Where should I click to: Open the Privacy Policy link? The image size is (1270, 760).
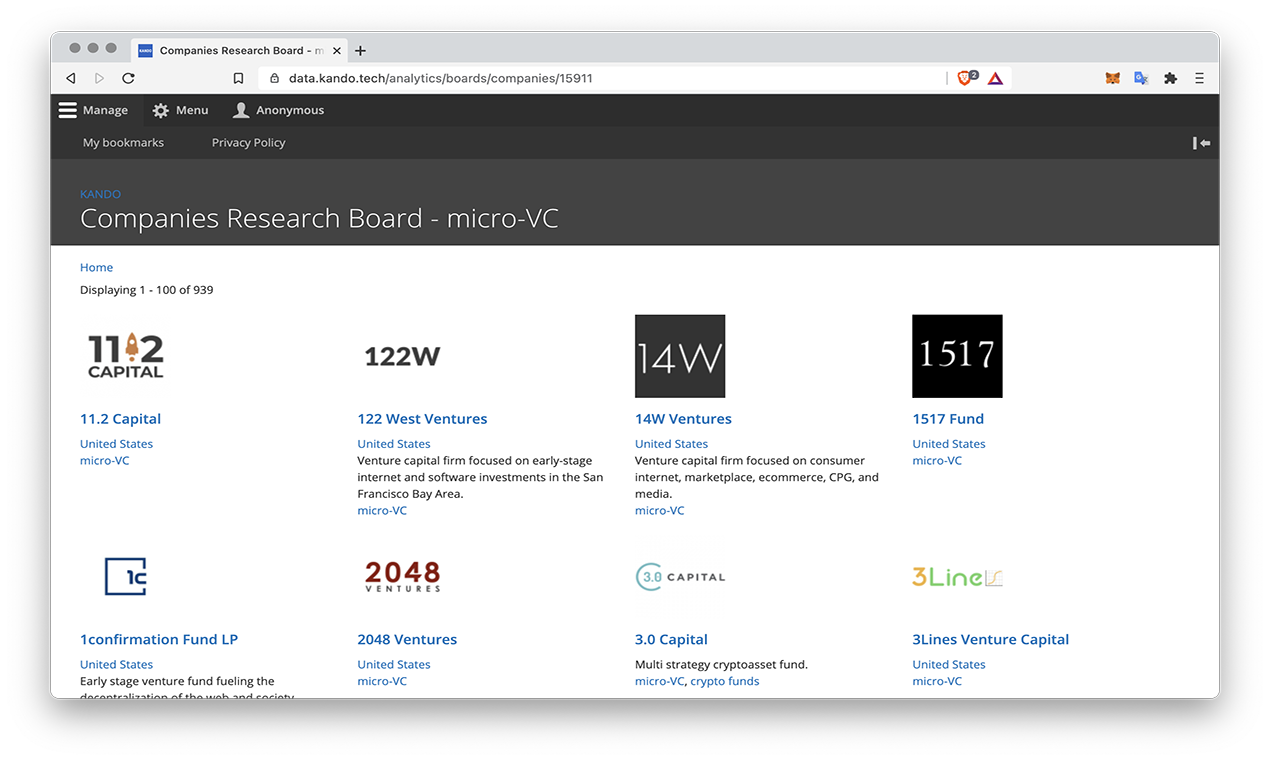248,142
